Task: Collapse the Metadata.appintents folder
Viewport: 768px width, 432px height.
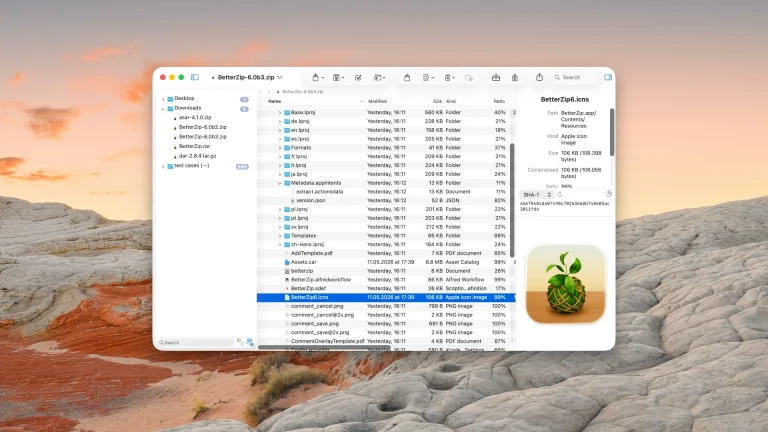Action: [280, 183]
